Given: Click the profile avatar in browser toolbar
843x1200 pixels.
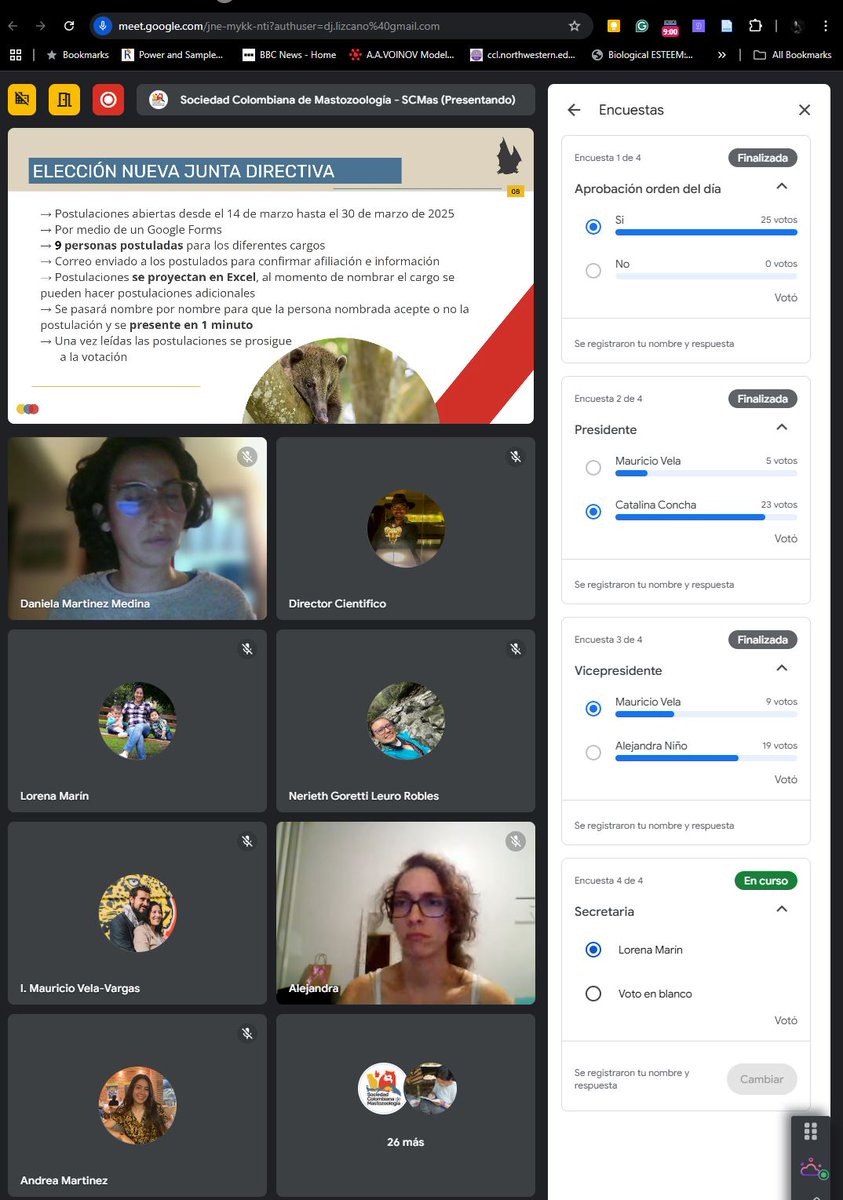Looking at the screenshot, I should 799,26.
